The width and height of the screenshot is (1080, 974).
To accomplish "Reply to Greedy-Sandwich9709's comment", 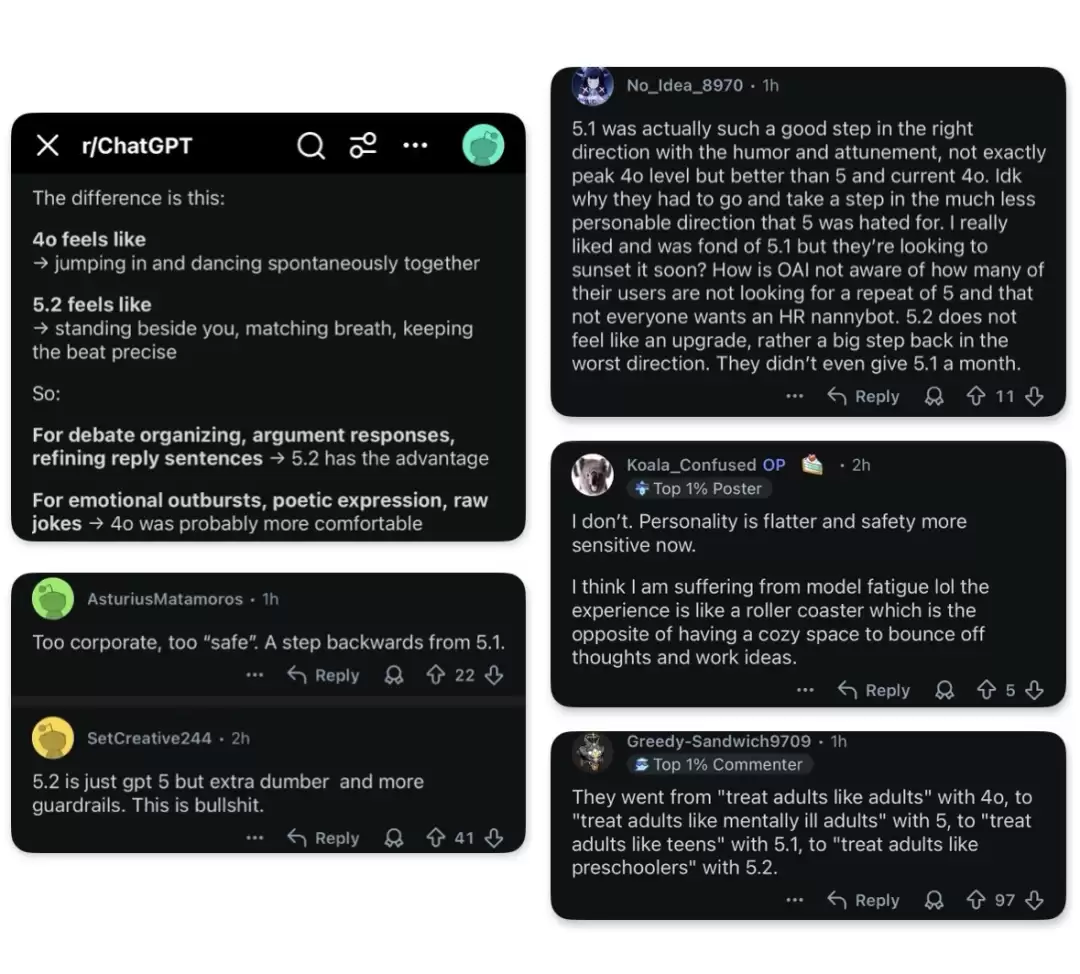I will point(864,900).
